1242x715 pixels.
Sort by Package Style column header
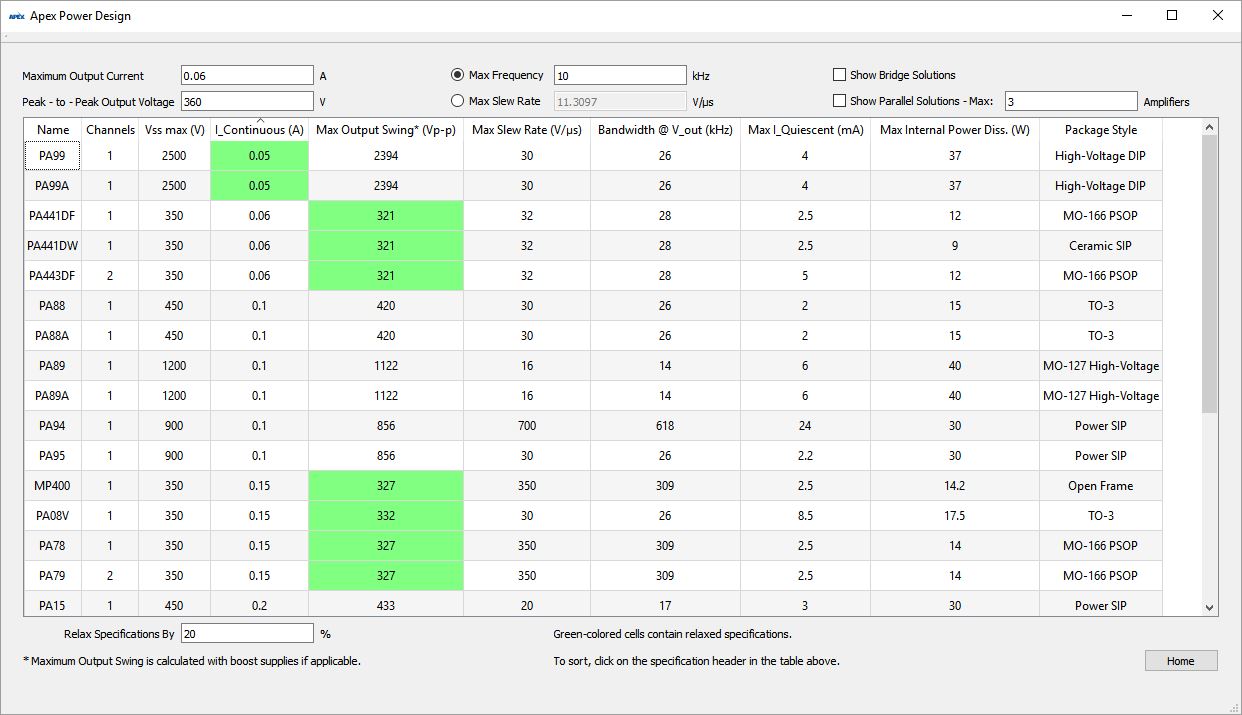[x=1100, y=130]
